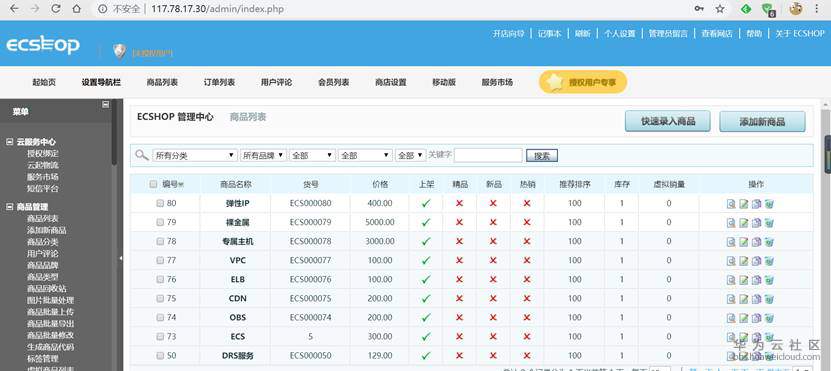Open the view icon for 弹性IP row
Viewport: 831px width, 371px height.
pos(731,204)
